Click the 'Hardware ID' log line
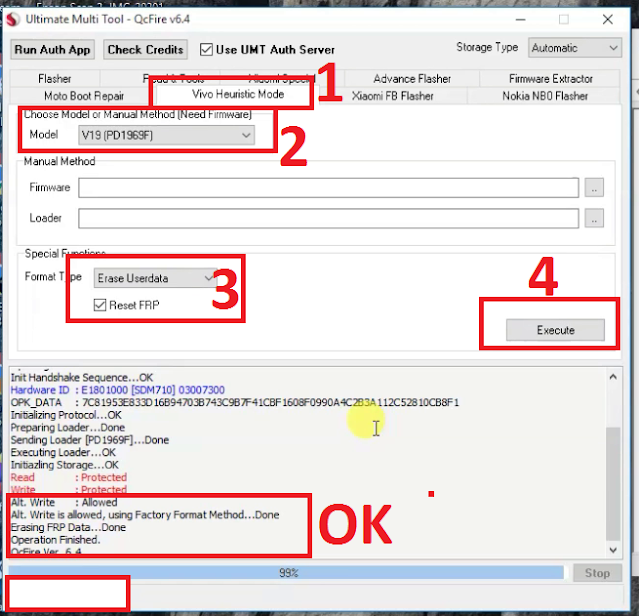Screen dimensions: 639x616 pyautogui.click(x=117, y=390)
